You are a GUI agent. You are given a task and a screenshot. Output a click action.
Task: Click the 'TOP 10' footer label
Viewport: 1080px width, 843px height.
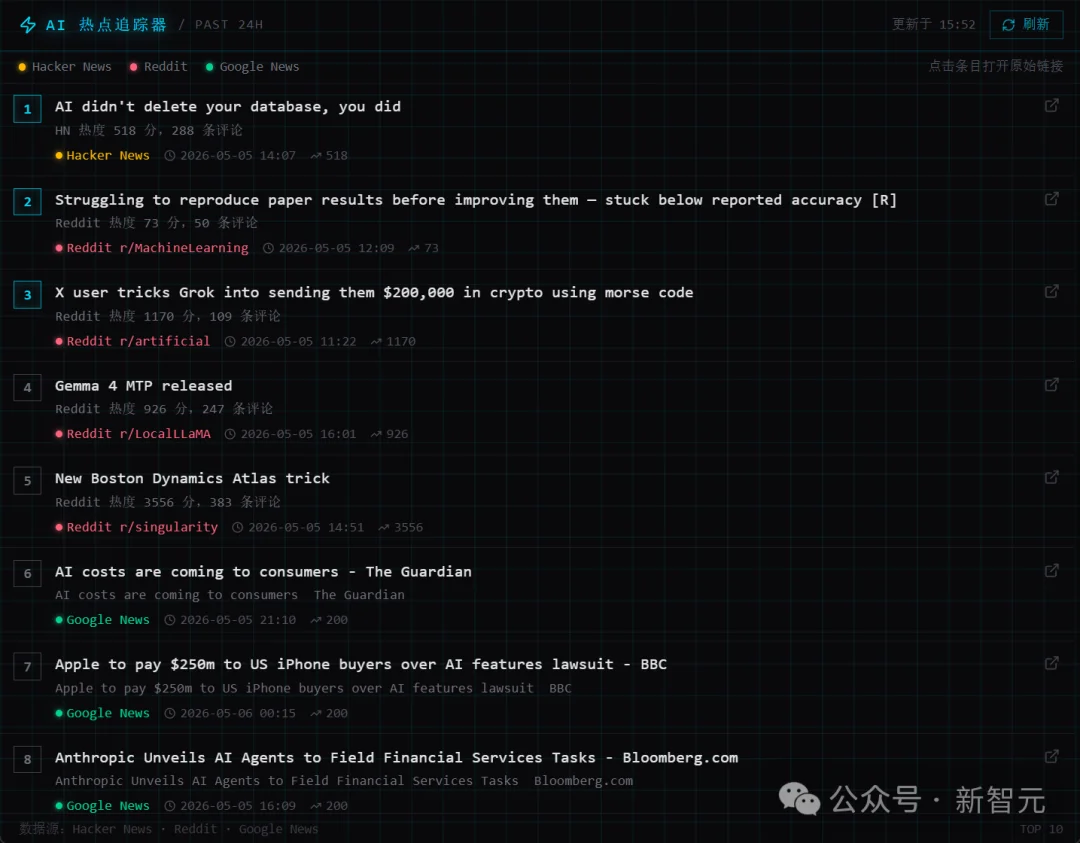click(x=1041, y=829)
